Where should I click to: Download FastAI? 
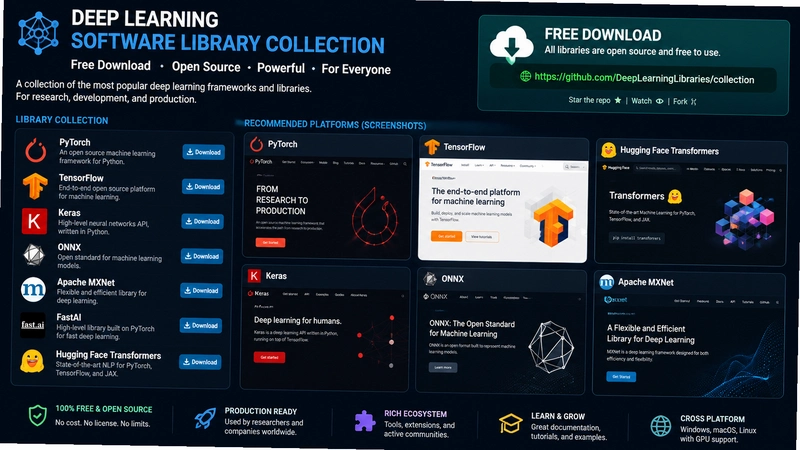[201, 326]
